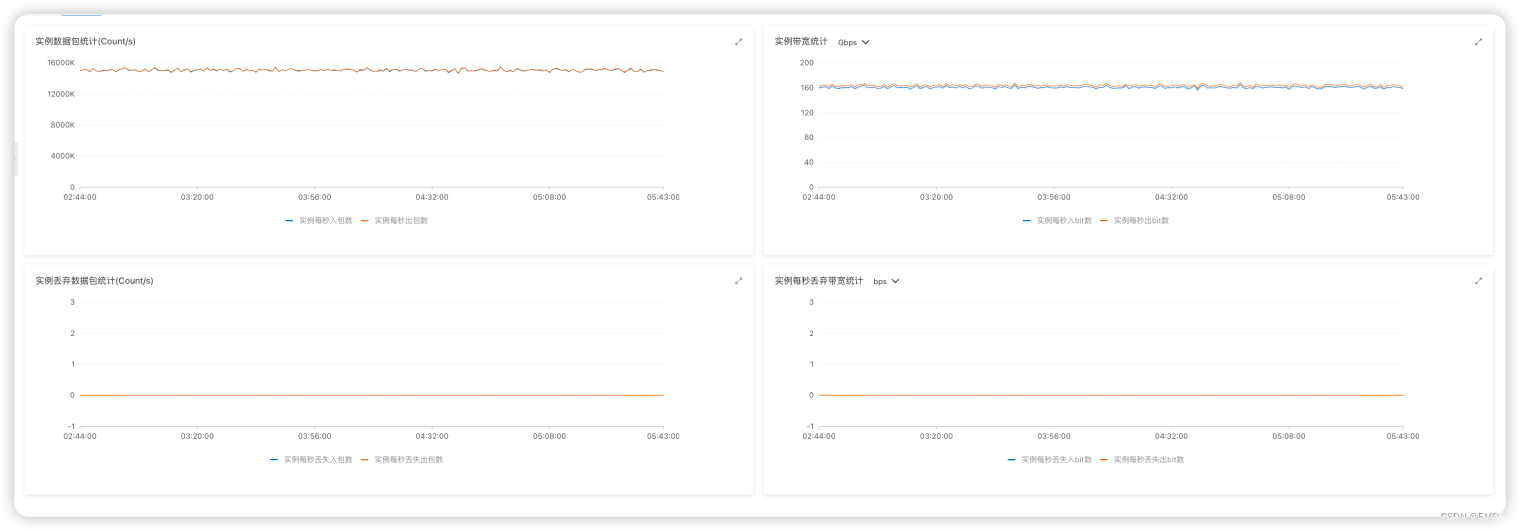Click the 04:32:00 time label in bandwidth chart
This screenshot has height=531, width=1520.
[1170, 197]
